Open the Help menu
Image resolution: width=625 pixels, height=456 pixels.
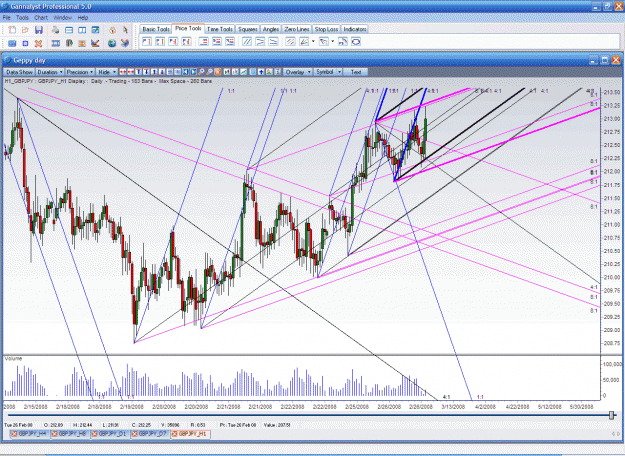tap(83, 18)
